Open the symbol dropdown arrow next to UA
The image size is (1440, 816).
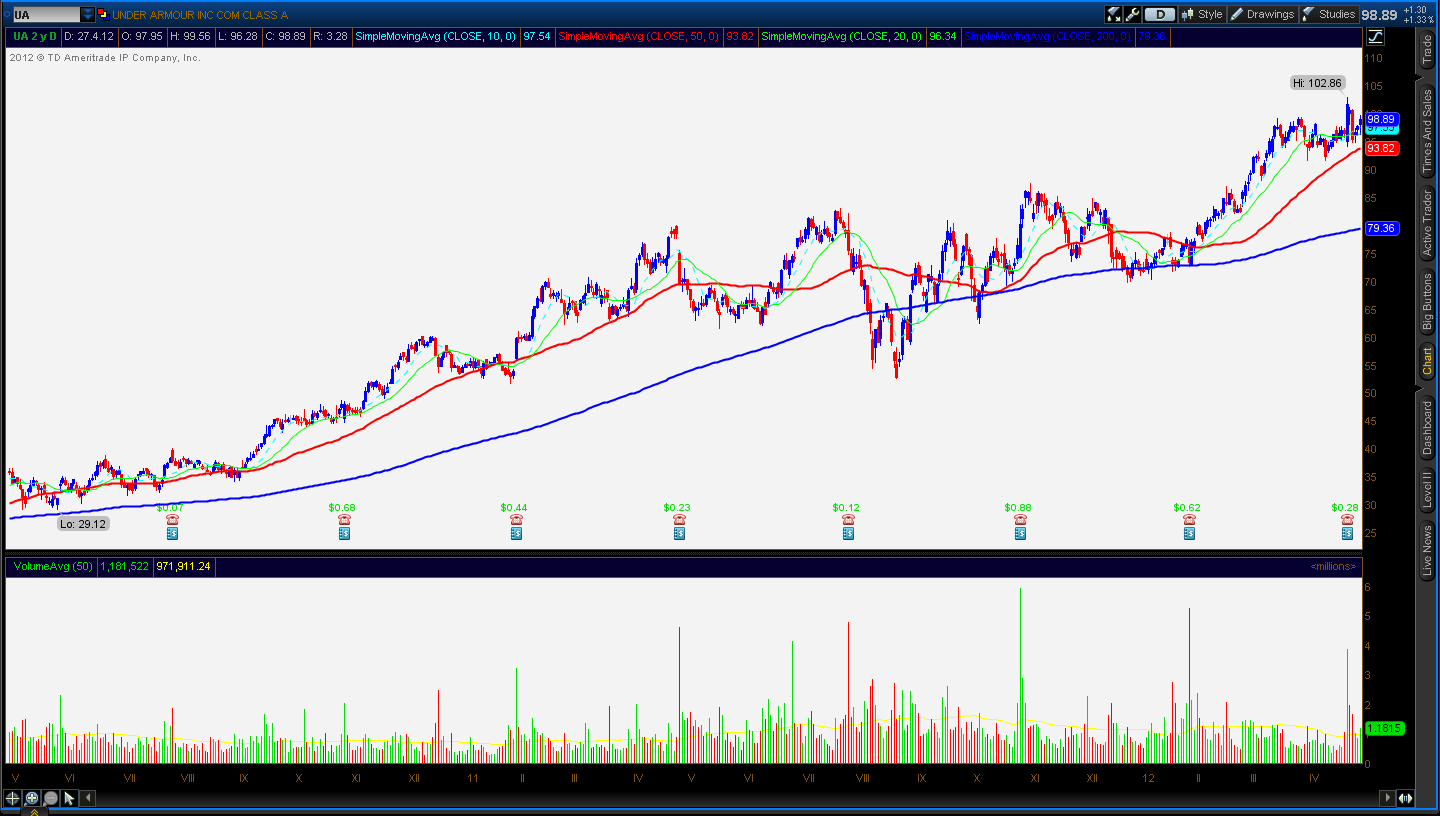point(88,15)
